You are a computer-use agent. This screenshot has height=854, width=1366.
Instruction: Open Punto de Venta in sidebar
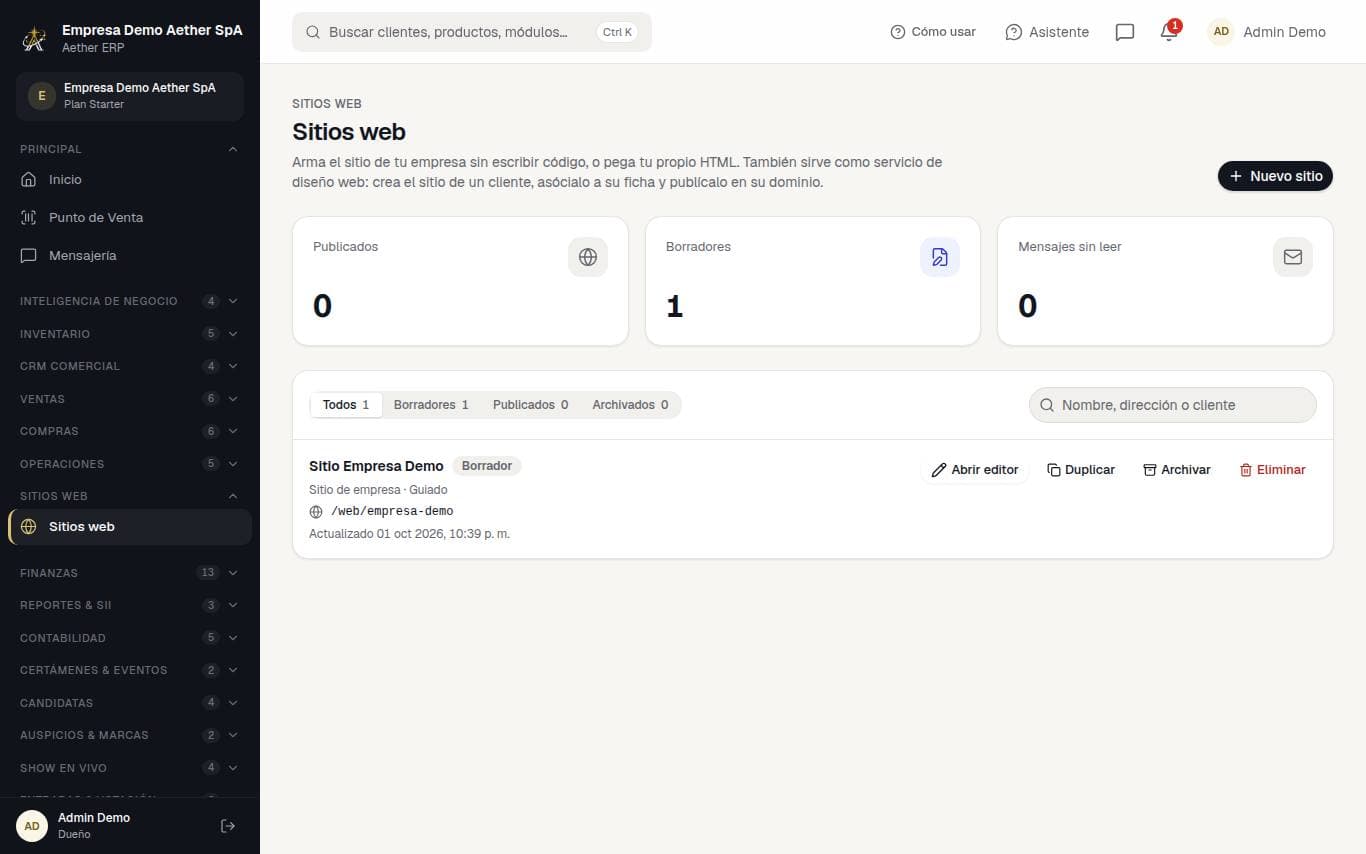tap(130, 218)
